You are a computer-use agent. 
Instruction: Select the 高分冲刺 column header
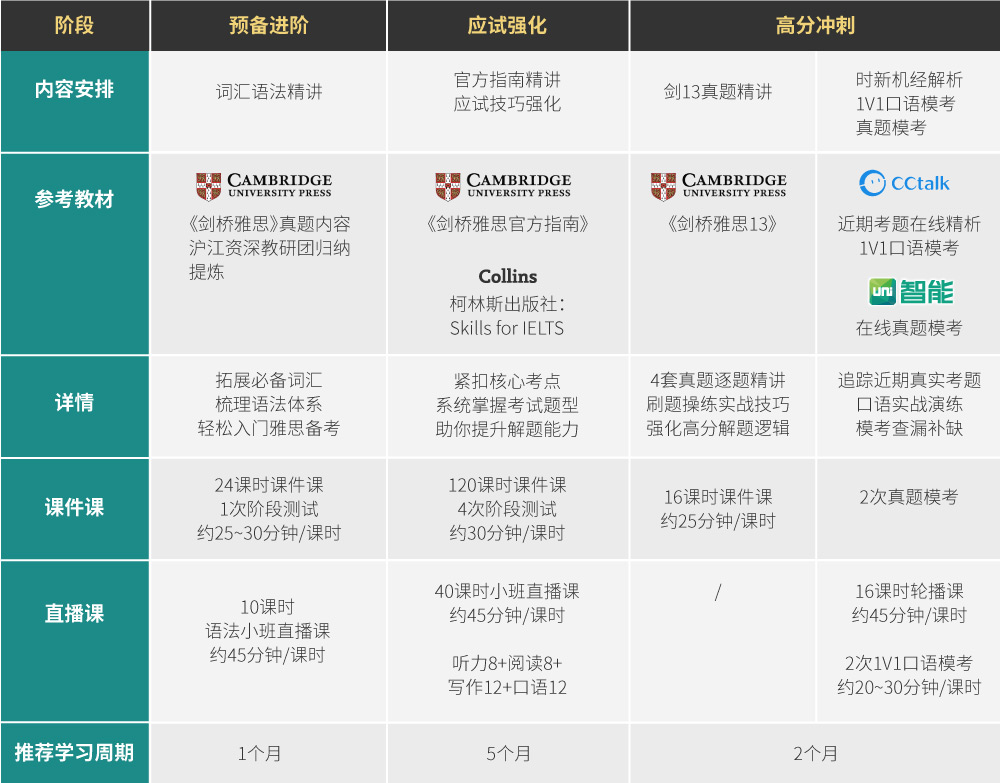click(x=814, y=25)
